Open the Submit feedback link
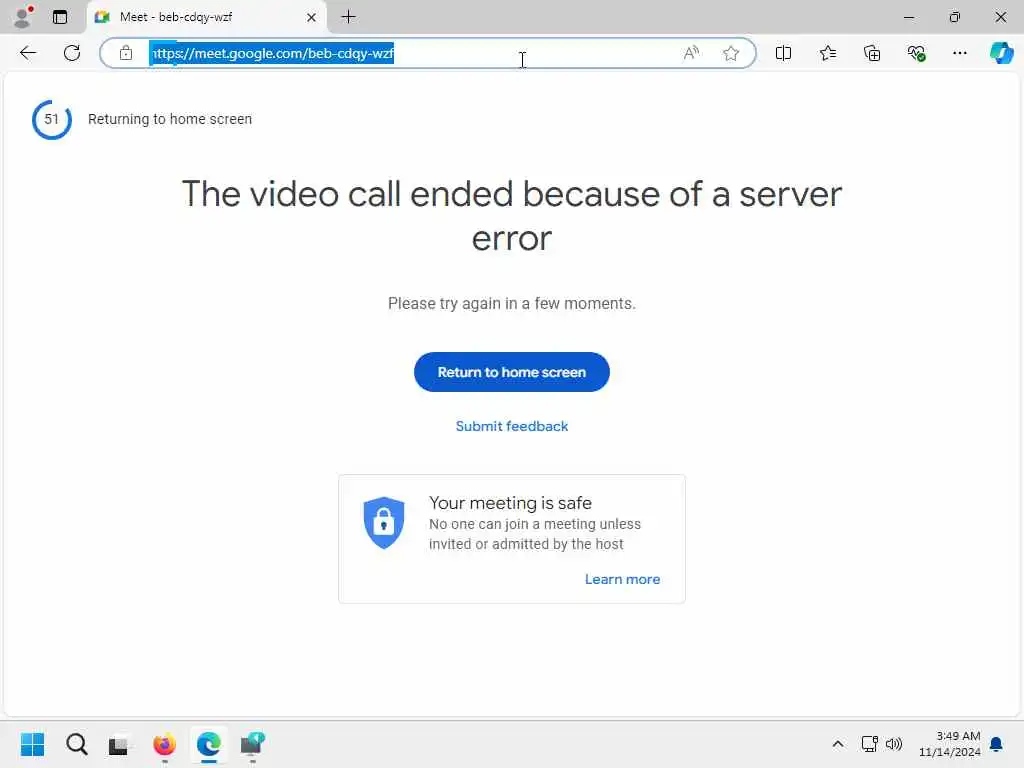1024x768 pixels. (511, 426)
